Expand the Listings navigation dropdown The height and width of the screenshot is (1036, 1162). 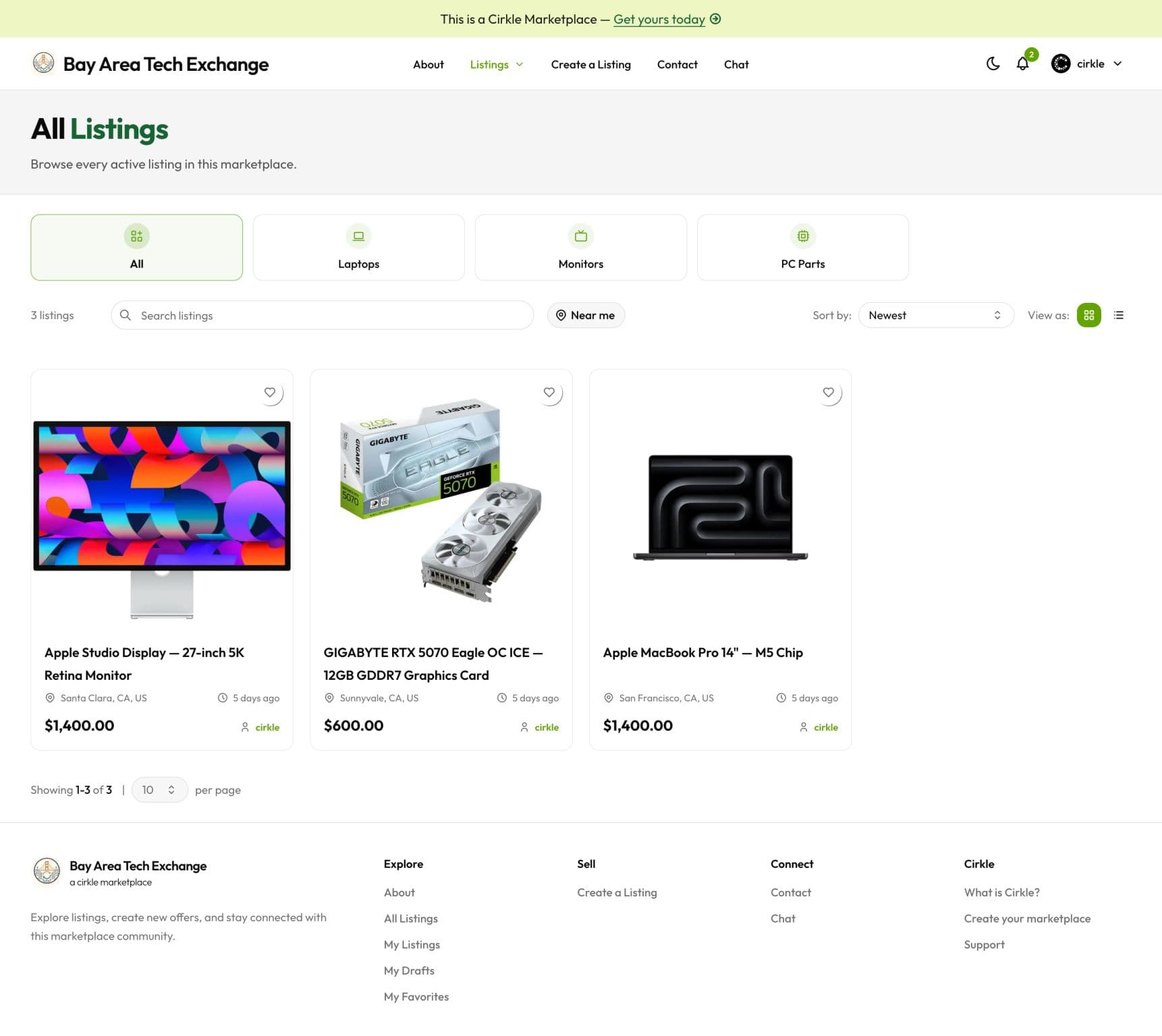(497, 64)
